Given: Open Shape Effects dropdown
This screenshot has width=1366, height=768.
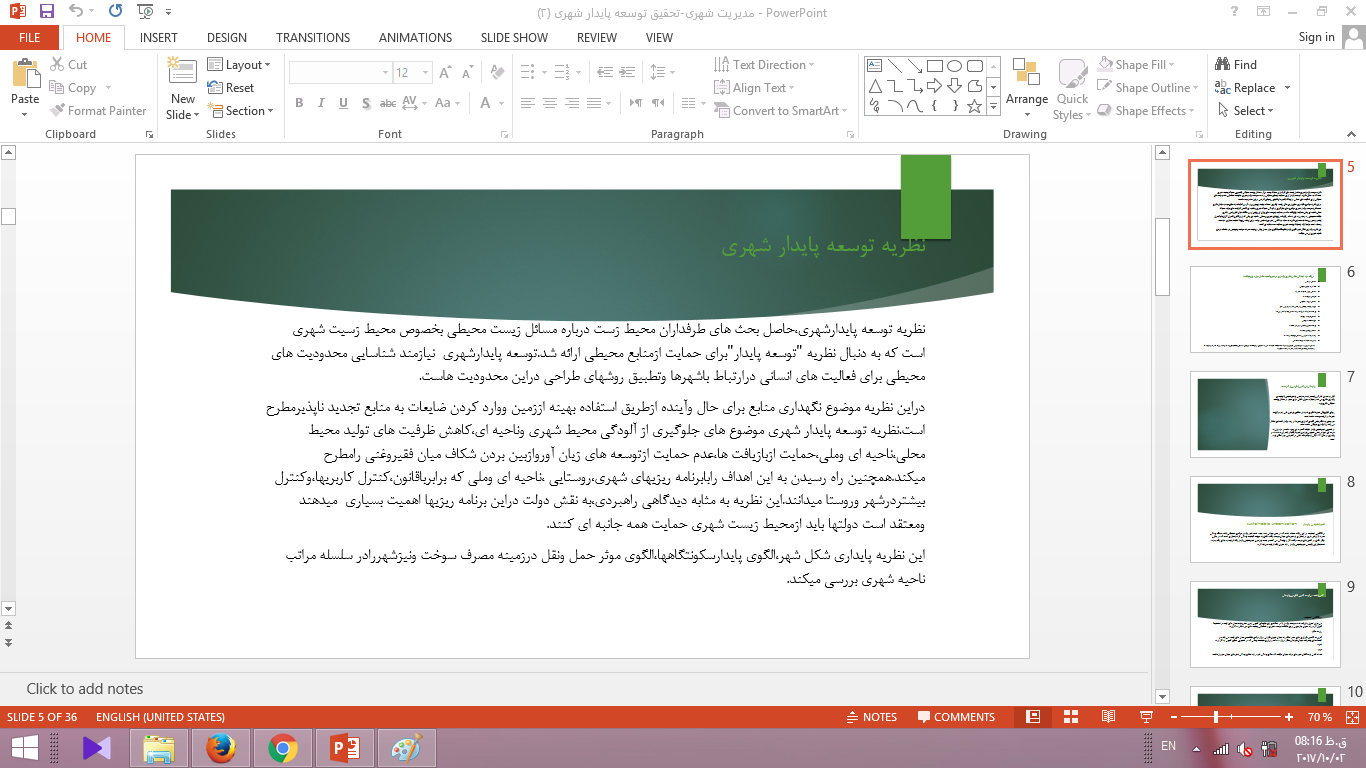Looking at the screenshot, I should pos(1146,111).
